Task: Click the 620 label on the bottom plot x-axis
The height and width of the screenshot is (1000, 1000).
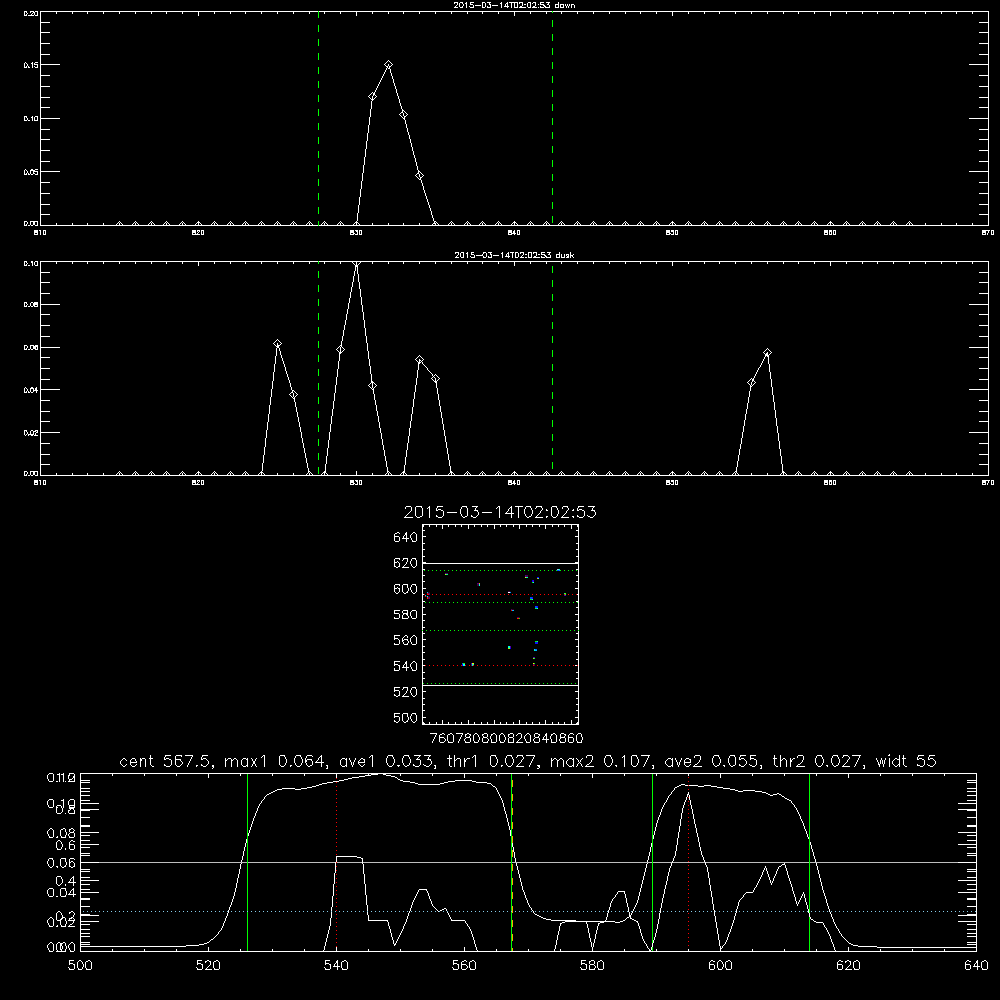Action: (848, 966)
